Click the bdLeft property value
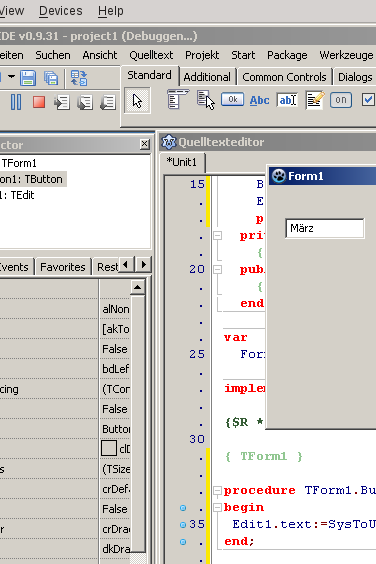The image size is (376, 564). tap(115, 369)
